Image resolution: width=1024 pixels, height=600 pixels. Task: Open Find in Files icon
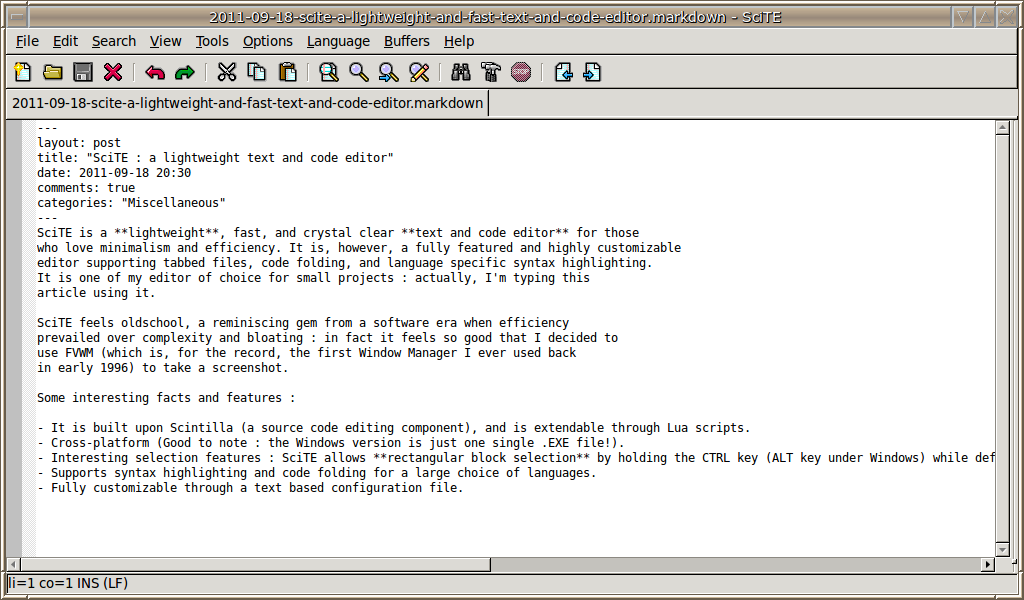328,72
